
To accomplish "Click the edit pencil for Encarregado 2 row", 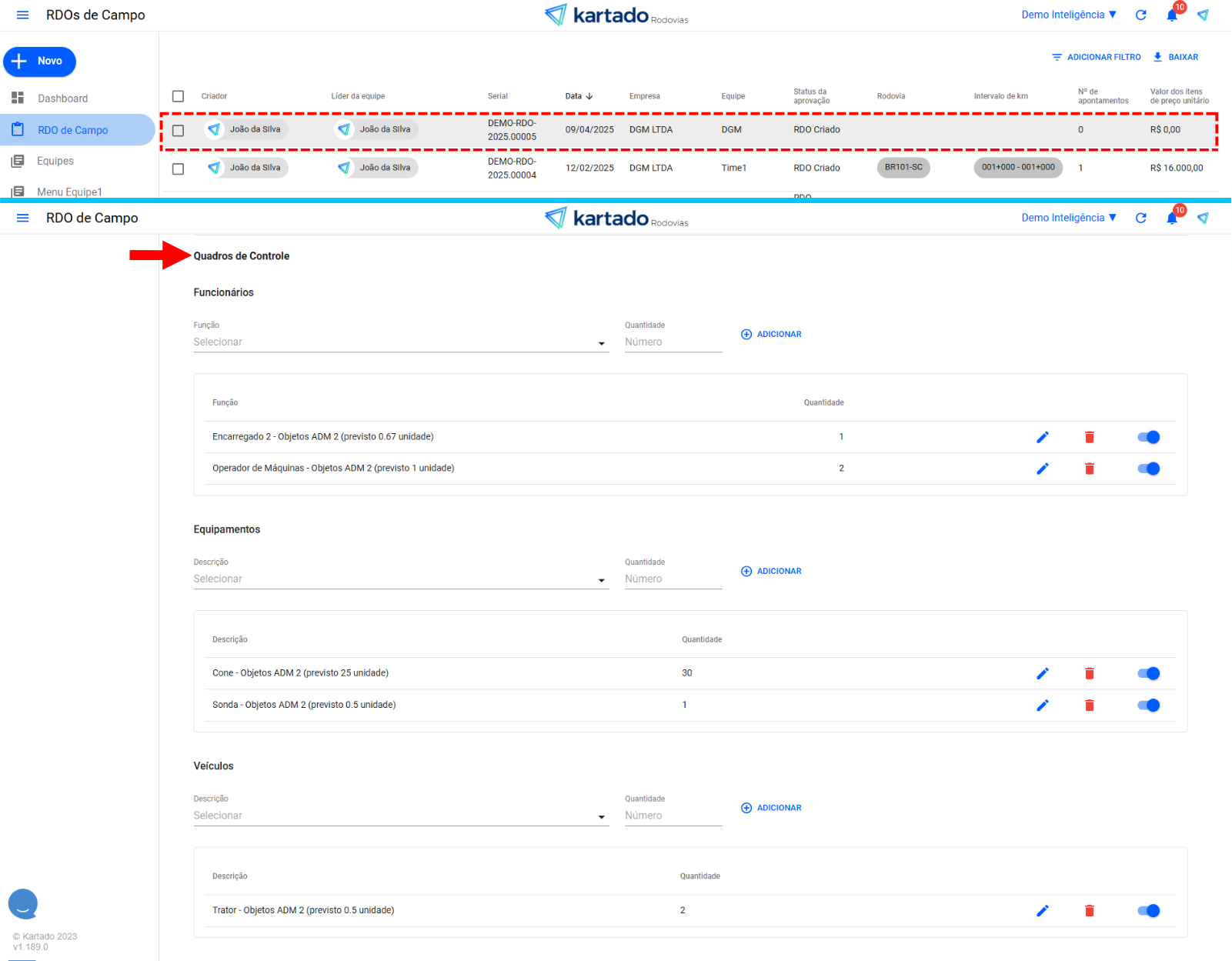I will tap(1043, 437).
